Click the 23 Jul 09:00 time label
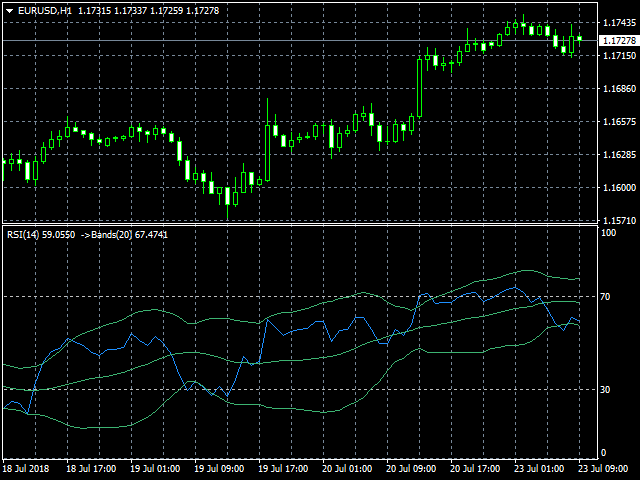 click(x=604, y=469)
